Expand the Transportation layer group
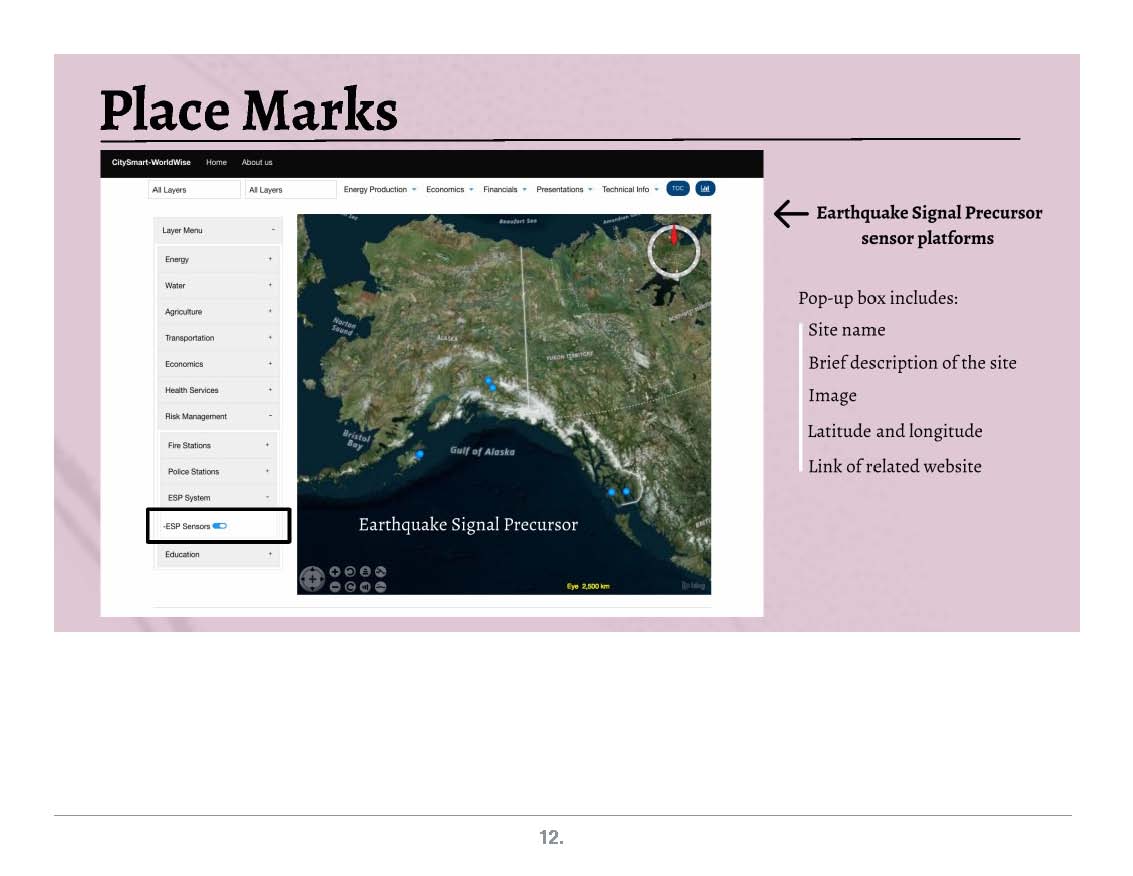 click(x=217, y=338)
